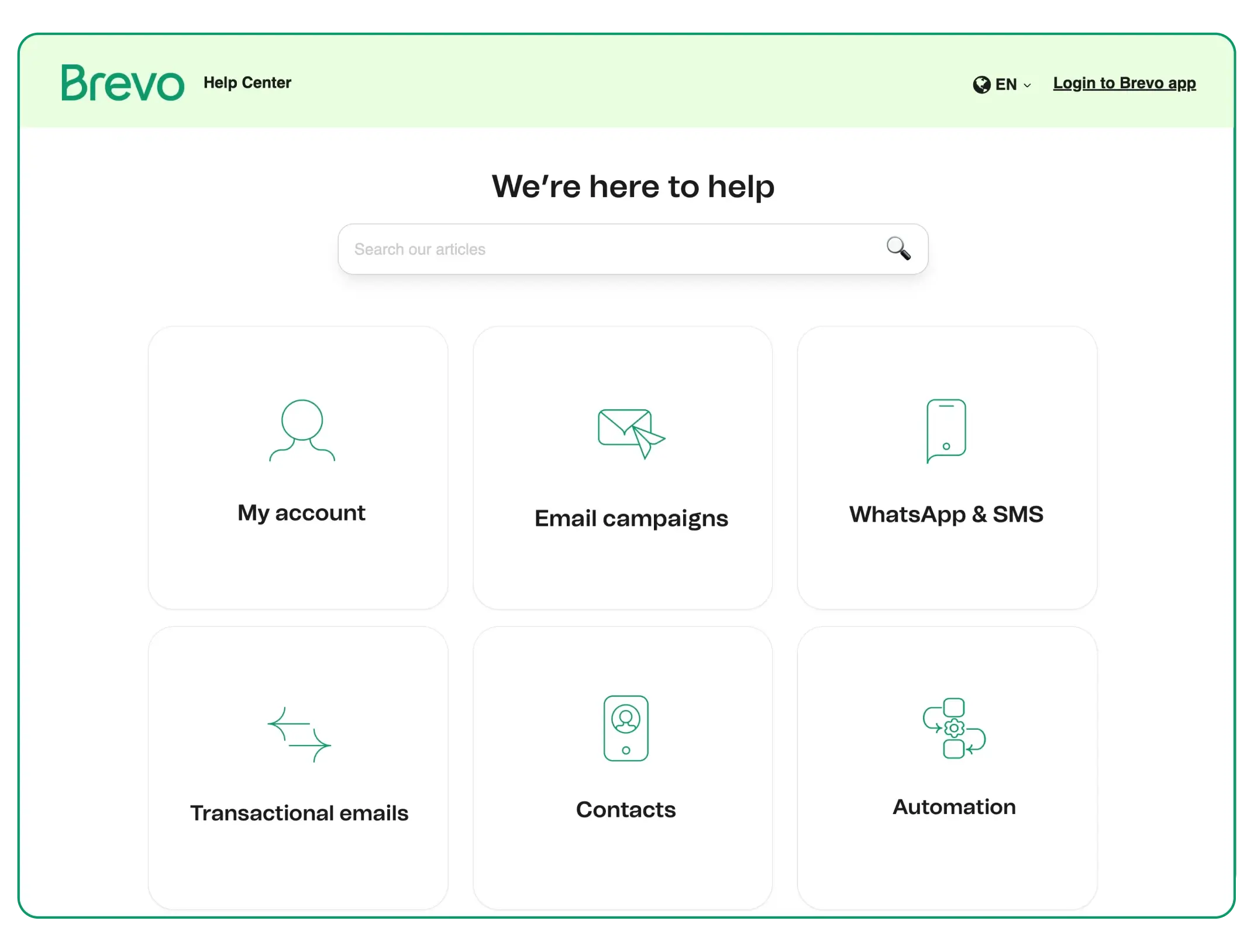Focus the Search our articles field
1254x952 pixels.
pos(608,249)
